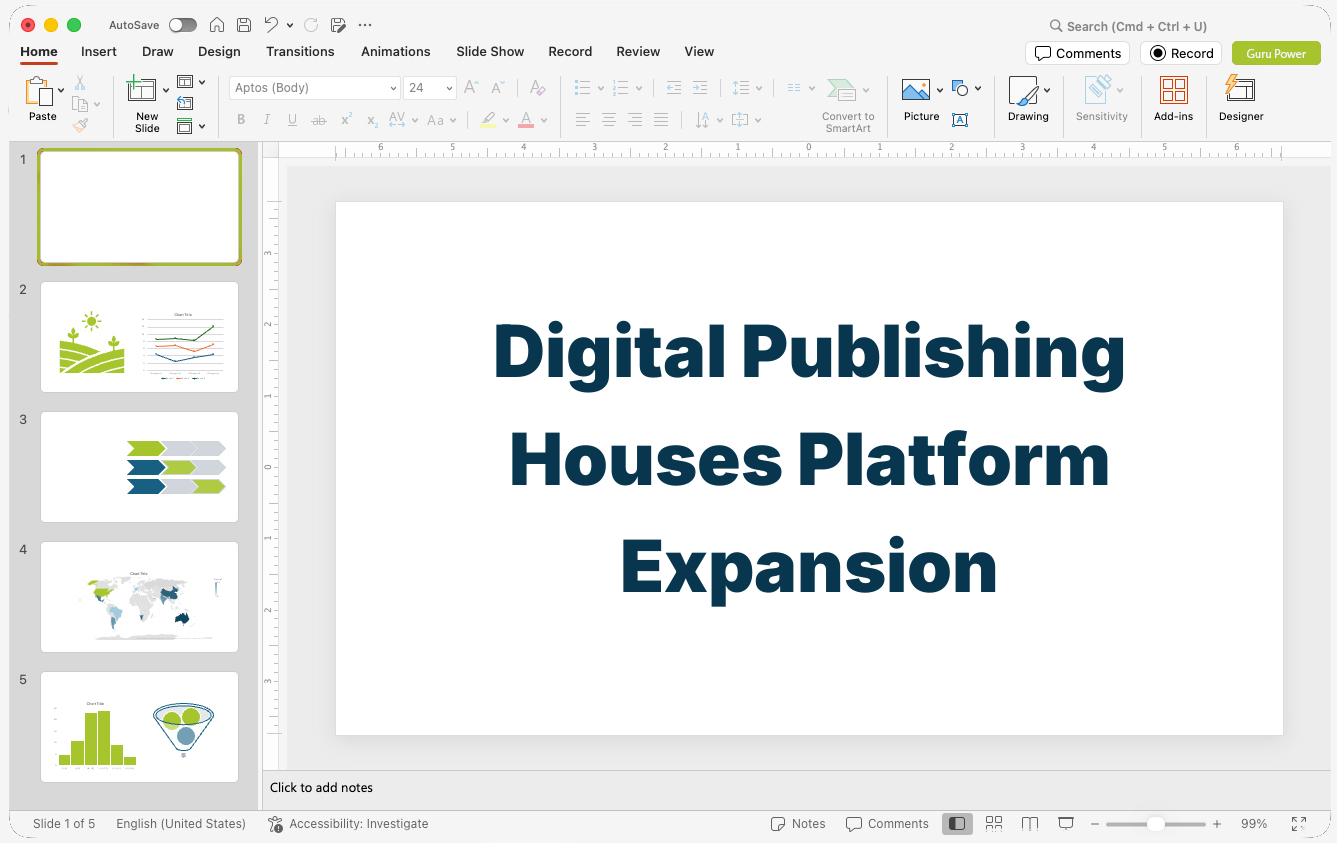
Task: Click the Save floppy disk icon
Action: [x=244, y=25]
